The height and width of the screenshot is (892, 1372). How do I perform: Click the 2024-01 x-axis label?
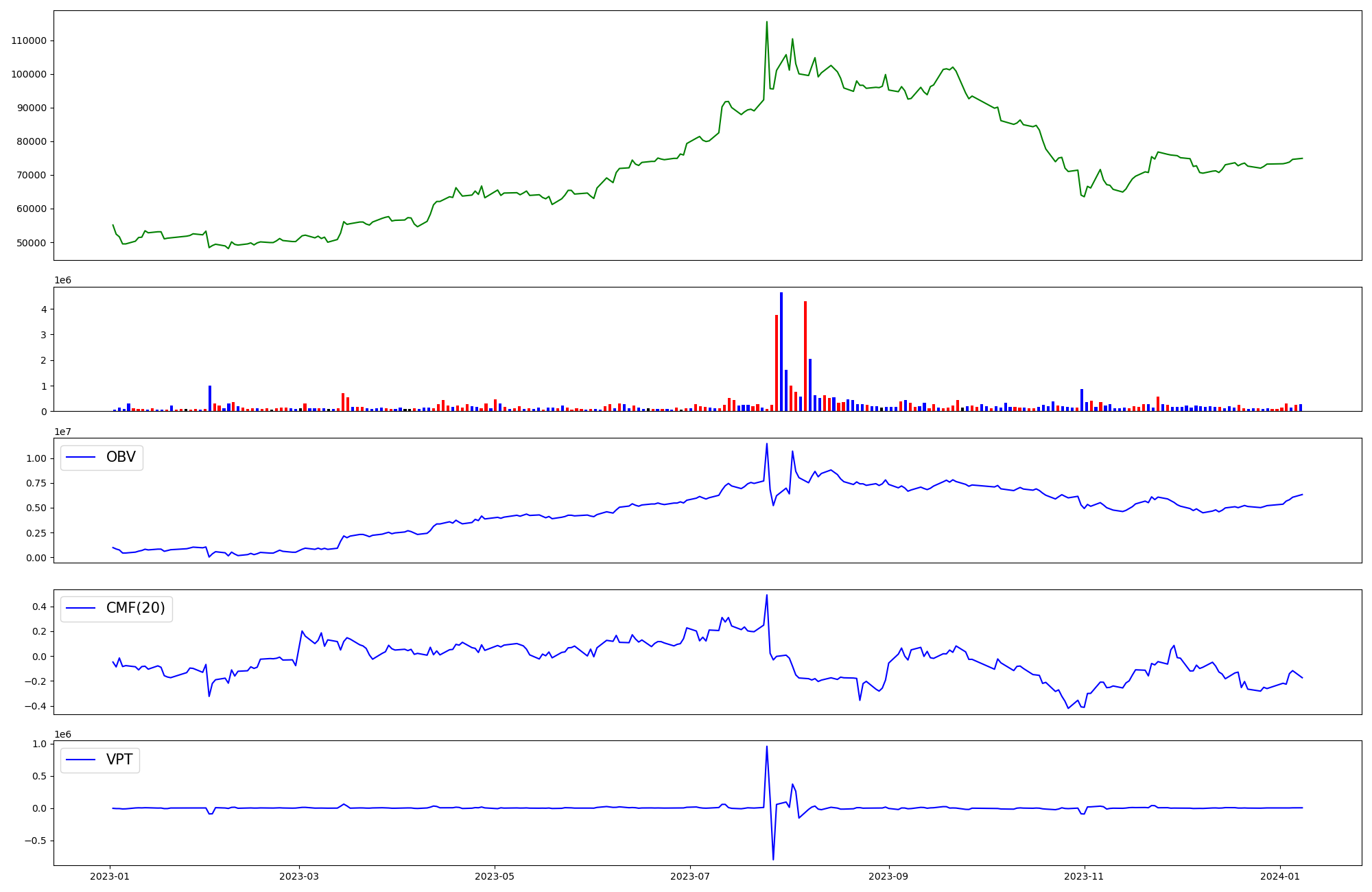coord(1280,876)
